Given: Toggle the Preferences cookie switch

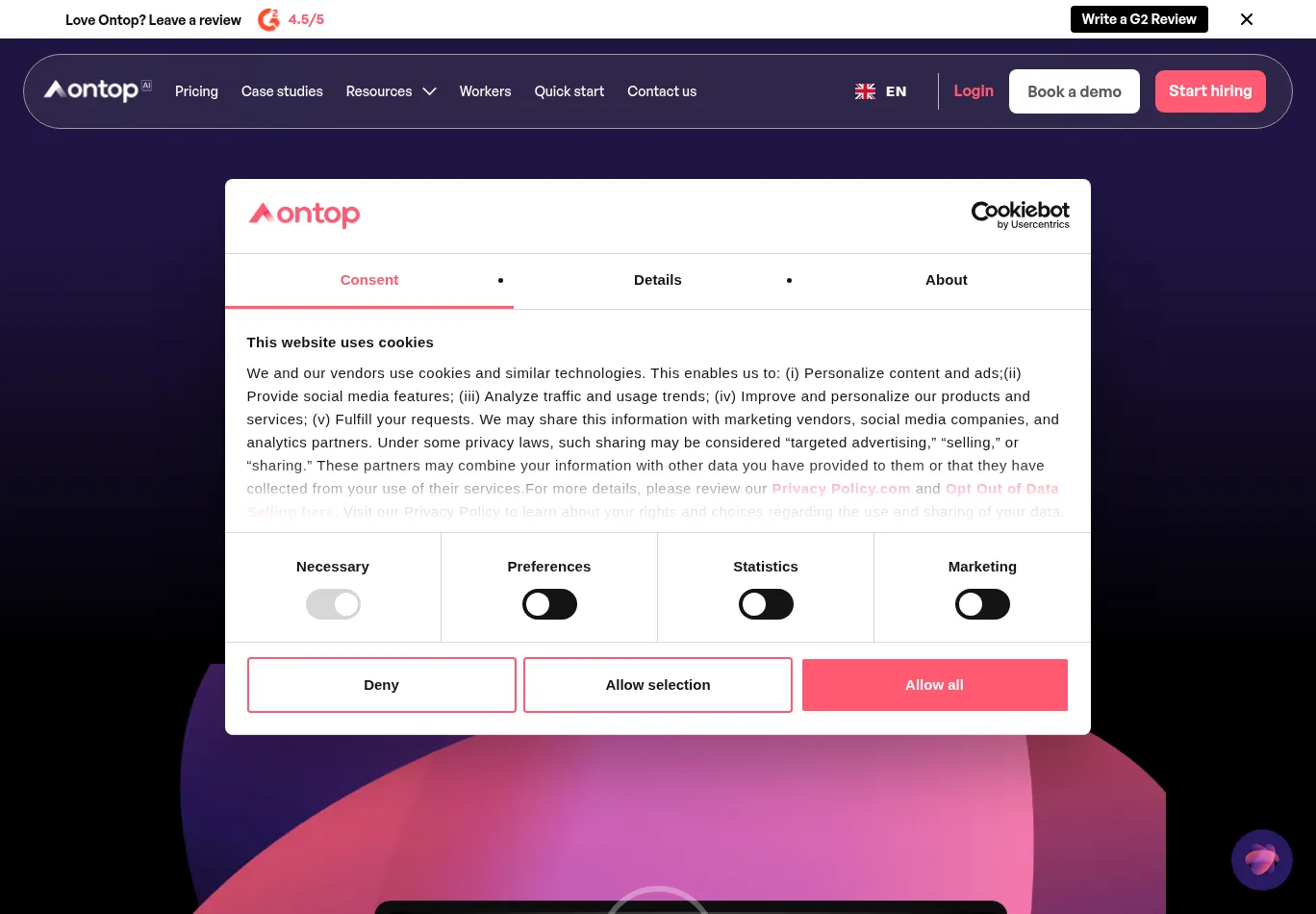Looking at the screenshot, I should pyautogui.click(x=549, y=604).
